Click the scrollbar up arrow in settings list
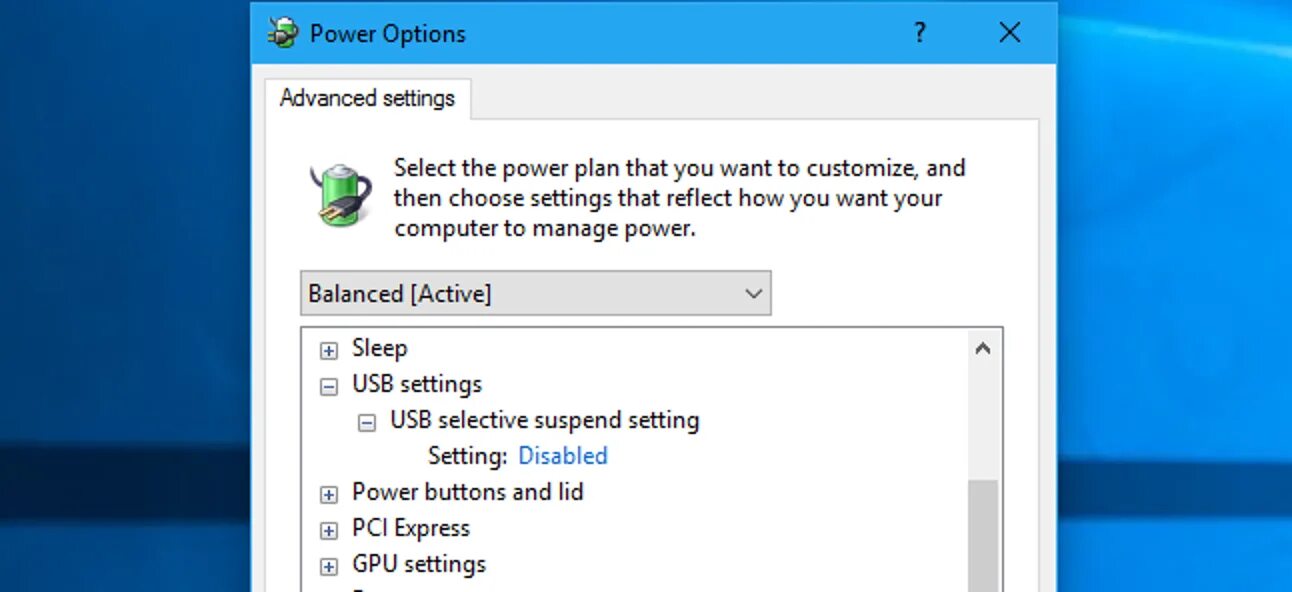The width and height of the screenshot is (1292, 592). [x=983, y=349]
